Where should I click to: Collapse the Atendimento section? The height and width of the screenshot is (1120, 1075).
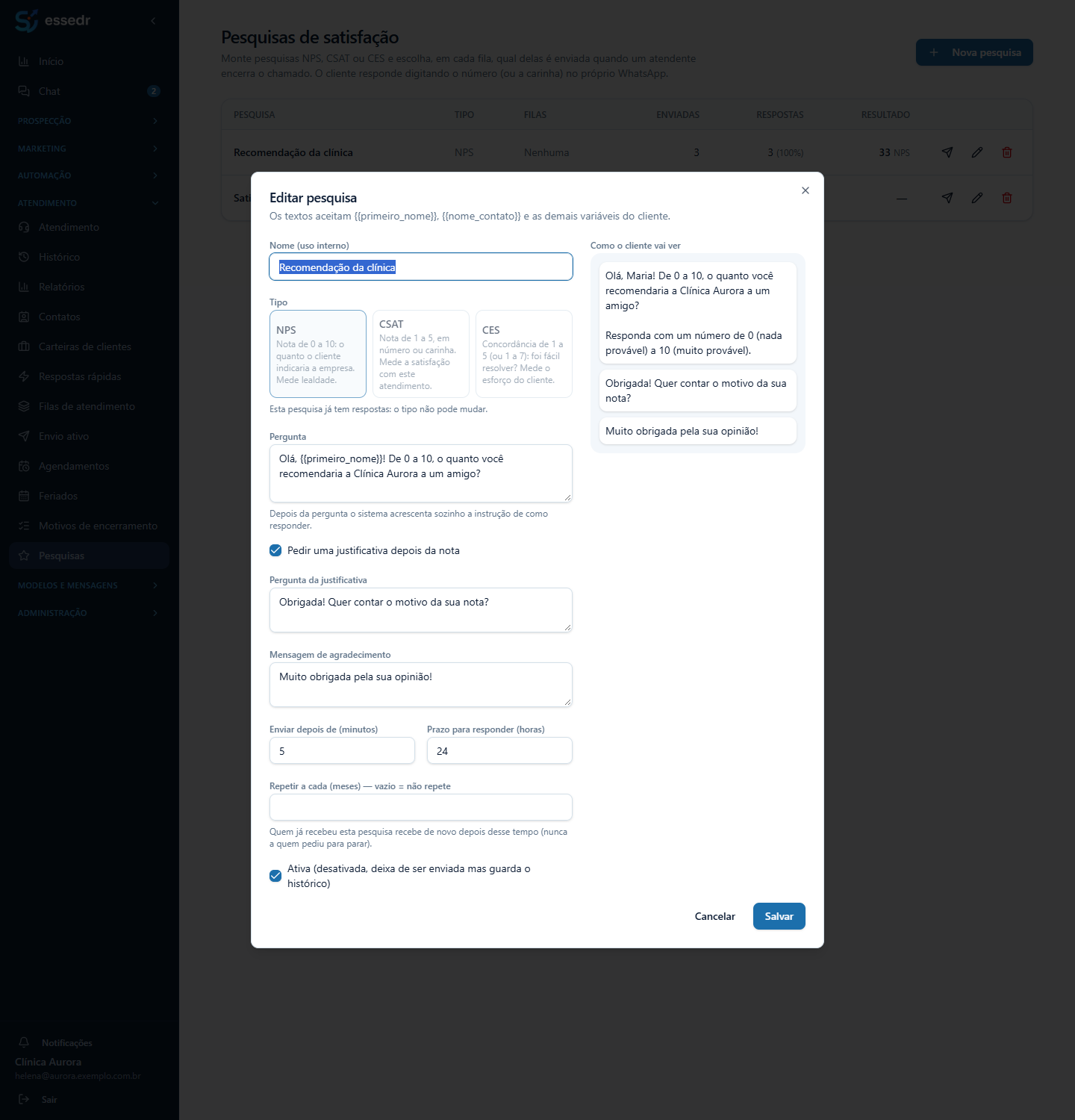click(x=90, y=203)
